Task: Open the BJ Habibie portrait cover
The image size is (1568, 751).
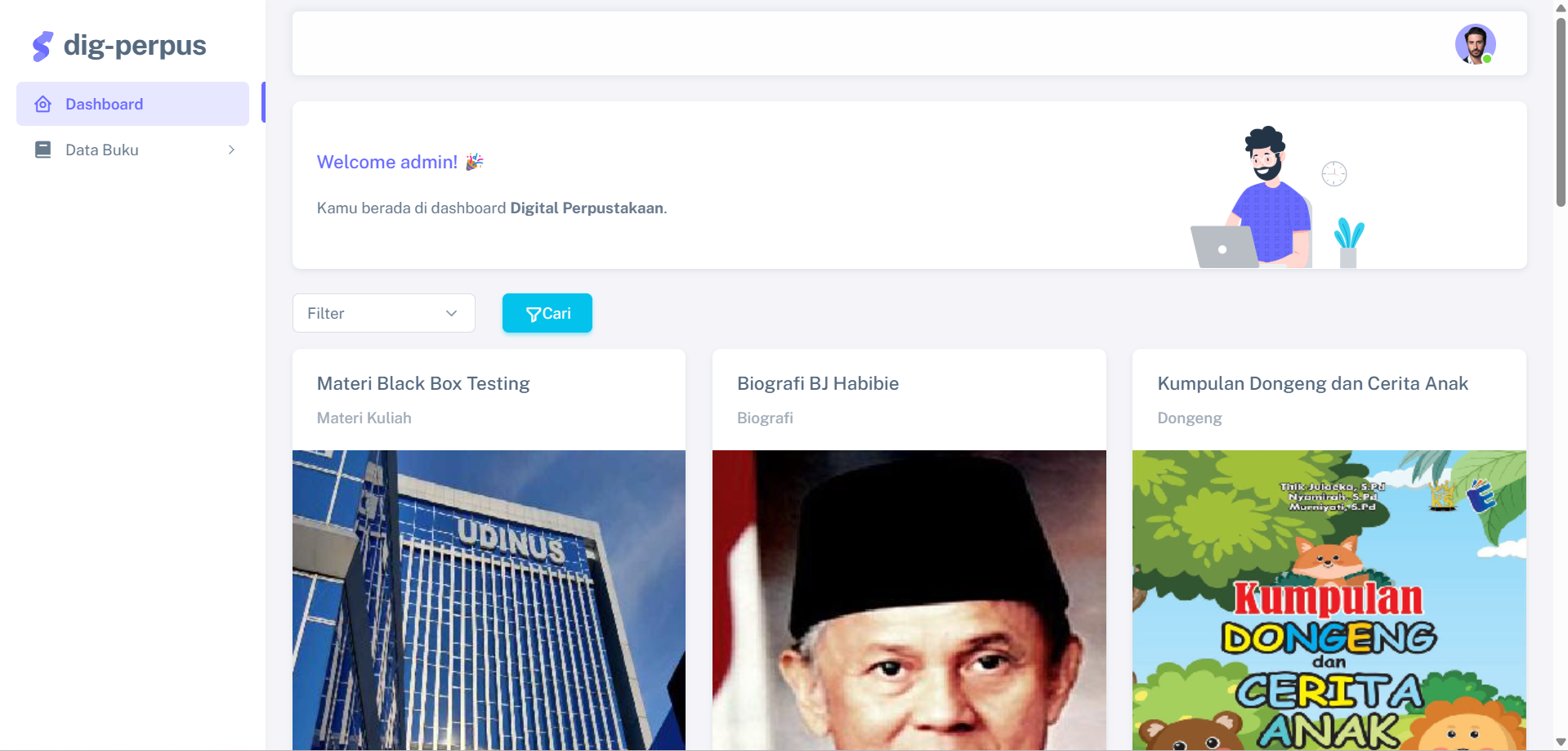Action: (x=909, y=600)
